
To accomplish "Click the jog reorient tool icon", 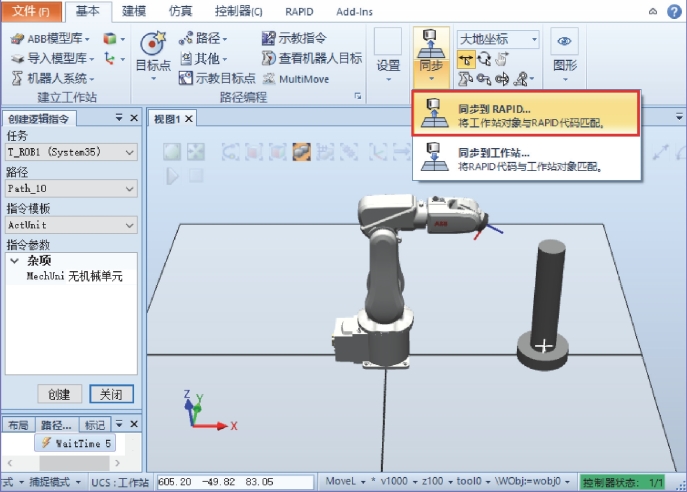I will coord(502,79).
